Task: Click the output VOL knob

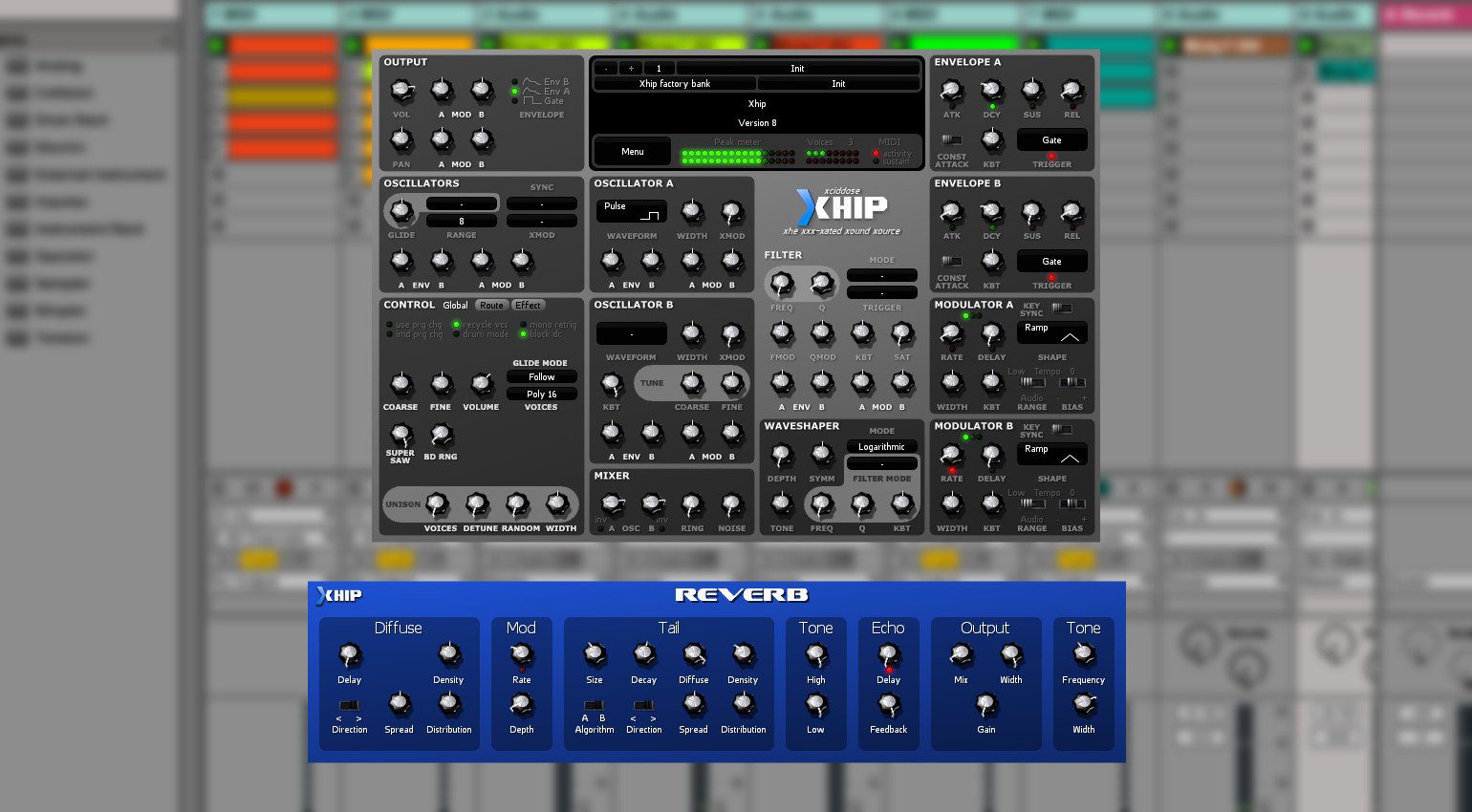Action: 401,92
